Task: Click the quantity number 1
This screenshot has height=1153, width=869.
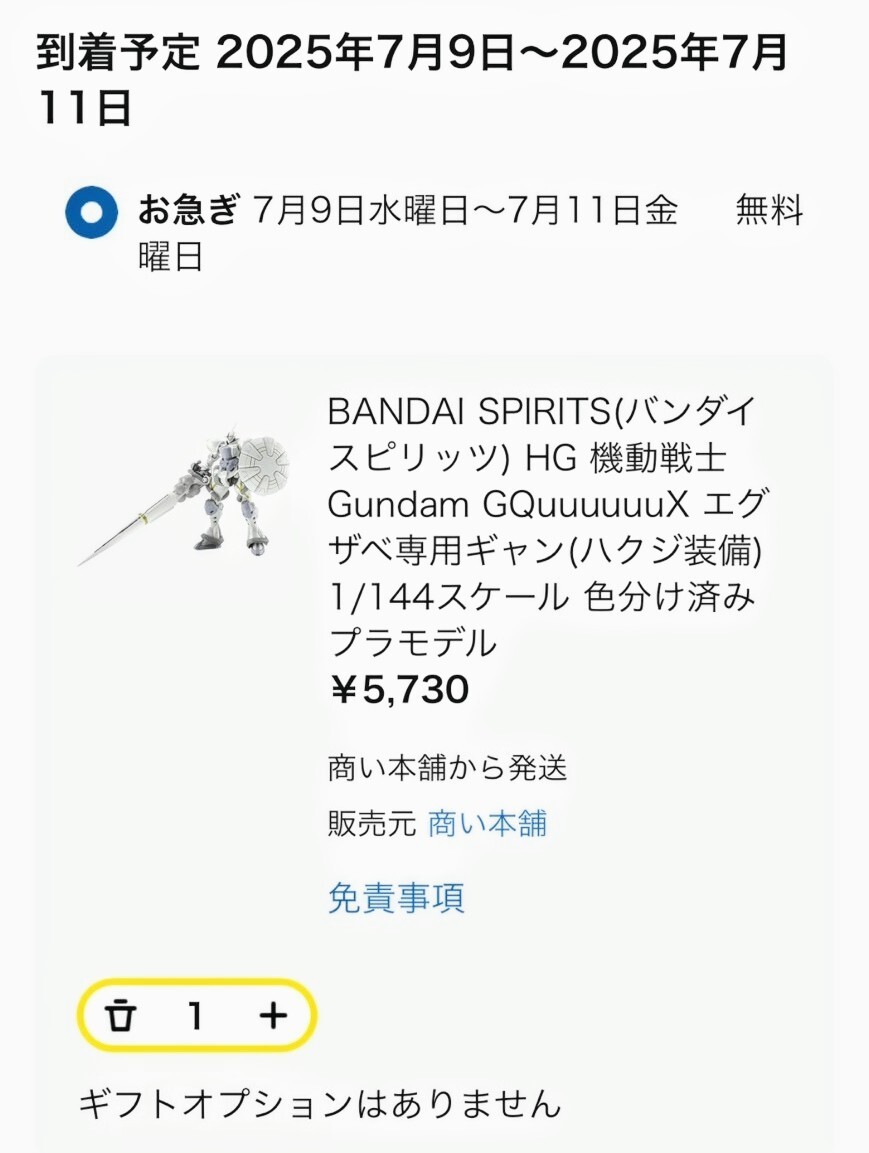Action: [x=195, y=1016]
